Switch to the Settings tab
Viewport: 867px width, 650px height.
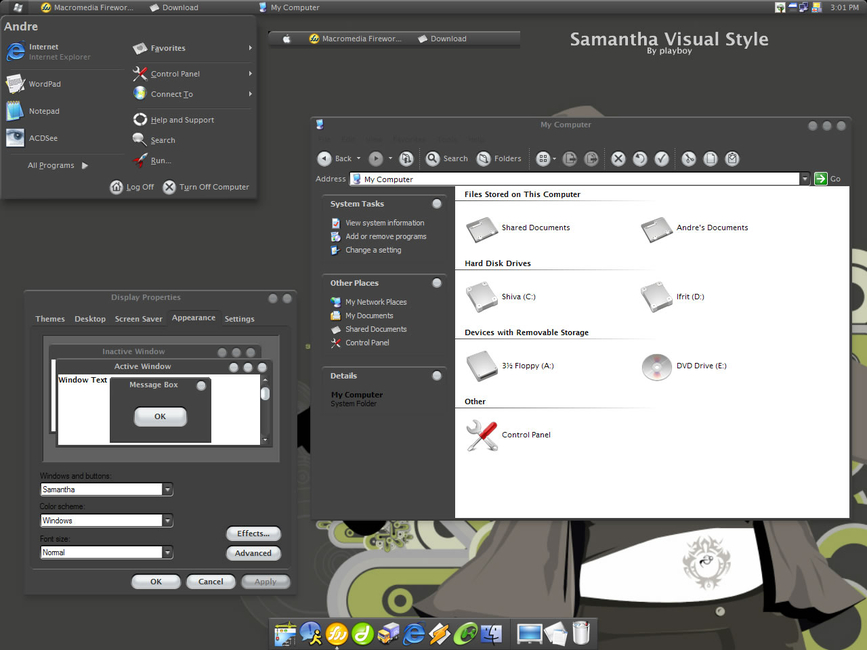[x=239, y=319]
